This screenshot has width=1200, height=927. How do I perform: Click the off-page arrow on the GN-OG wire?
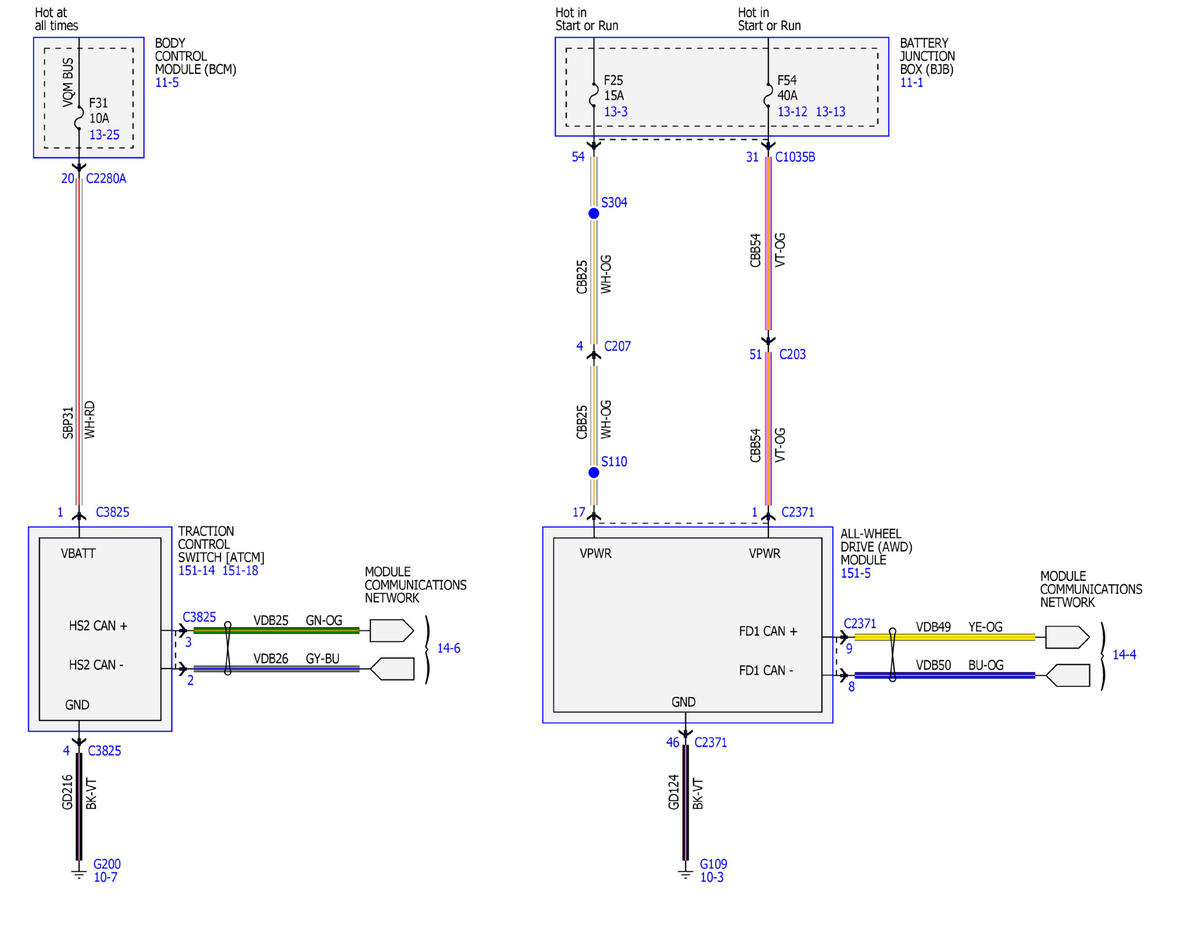(x=391, y=631)
